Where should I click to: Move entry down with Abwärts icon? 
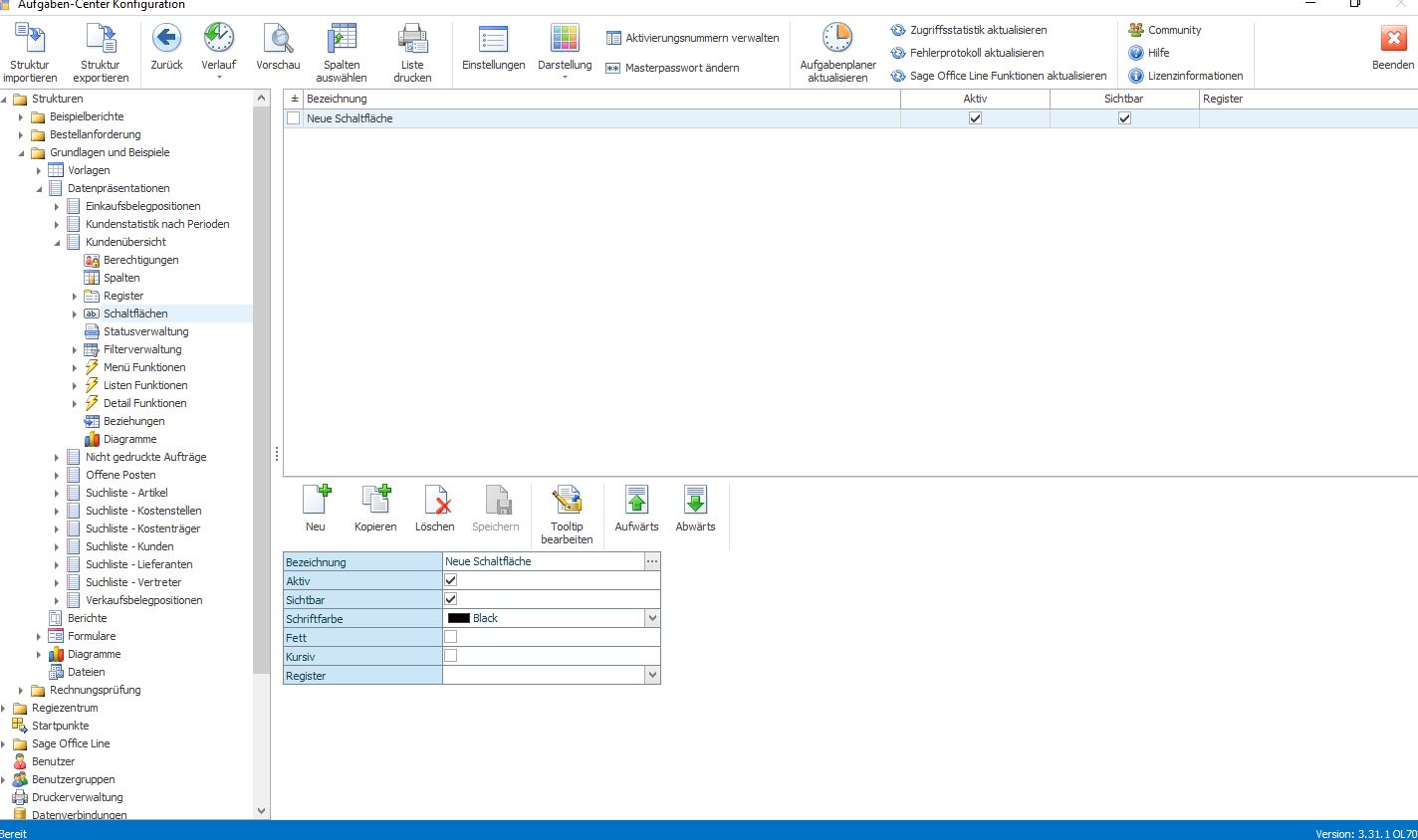(x=695, y=500)
